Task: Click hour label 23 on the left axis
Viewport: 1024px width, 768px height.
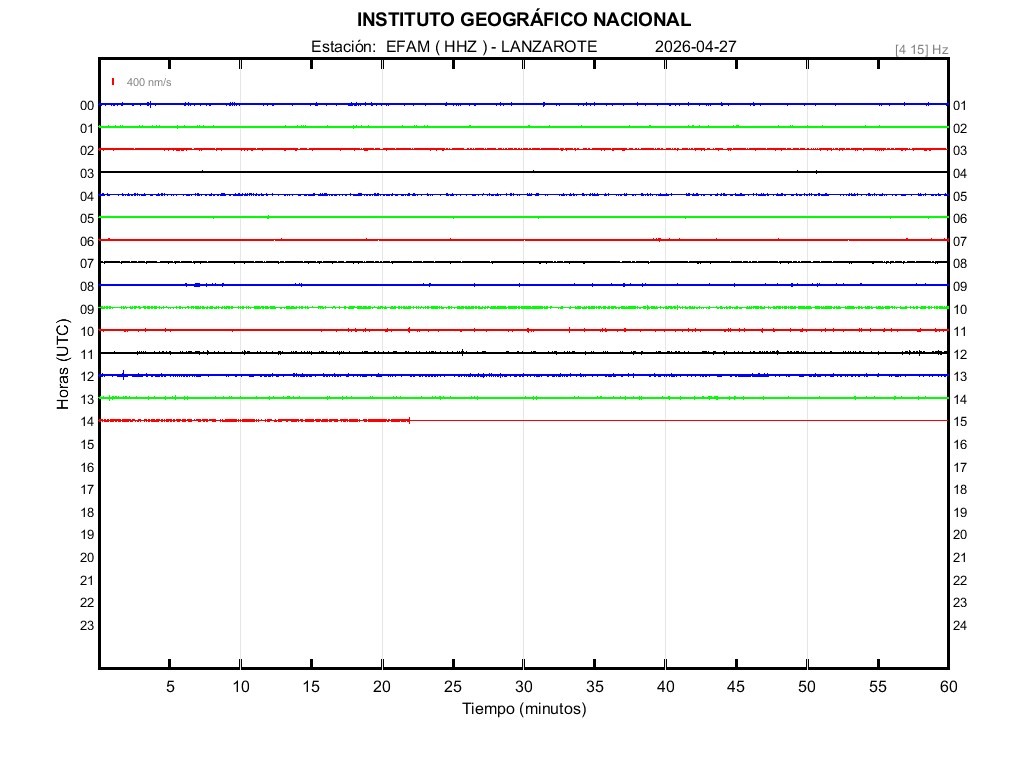Action: click(87, 626)
